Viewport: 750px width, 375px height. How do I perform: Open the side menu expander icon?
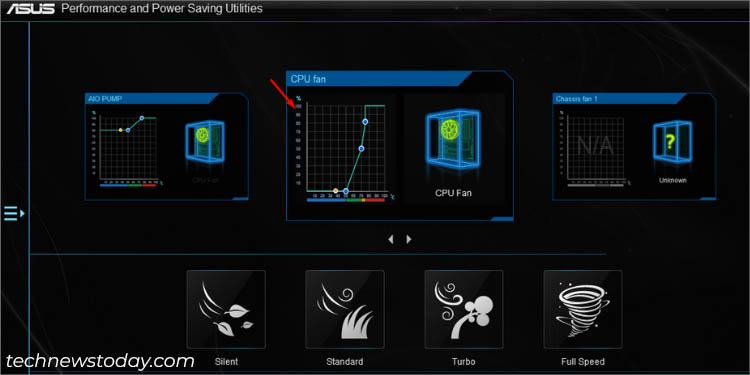(14, 213)
